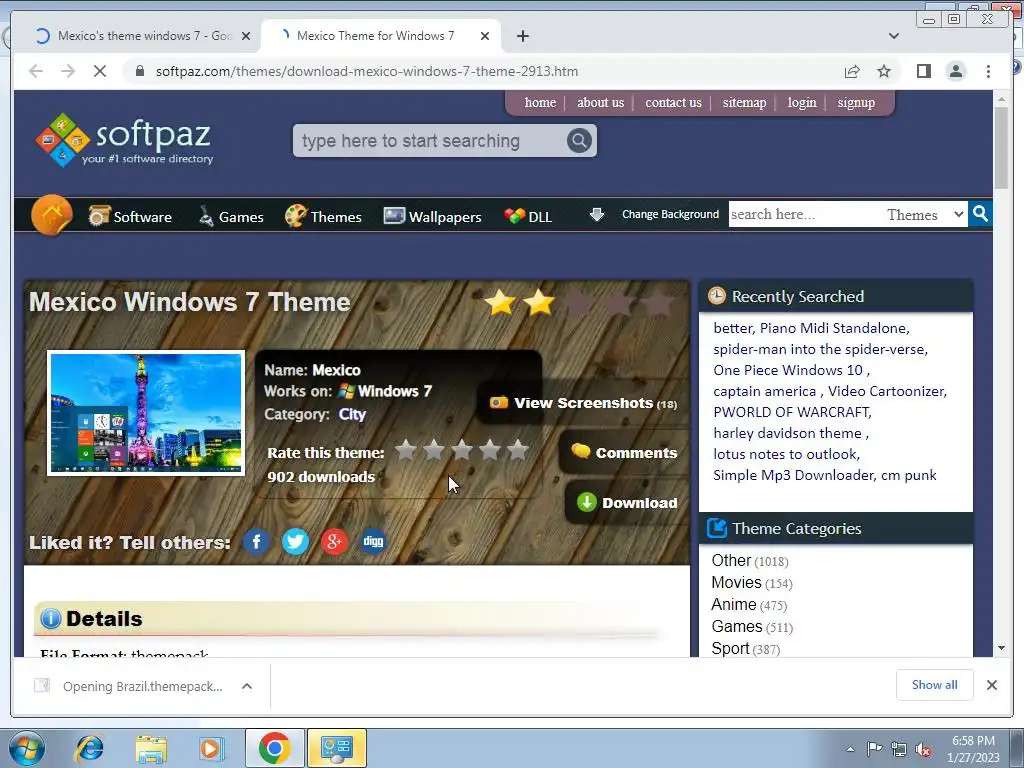Click Change Background option

670,214
